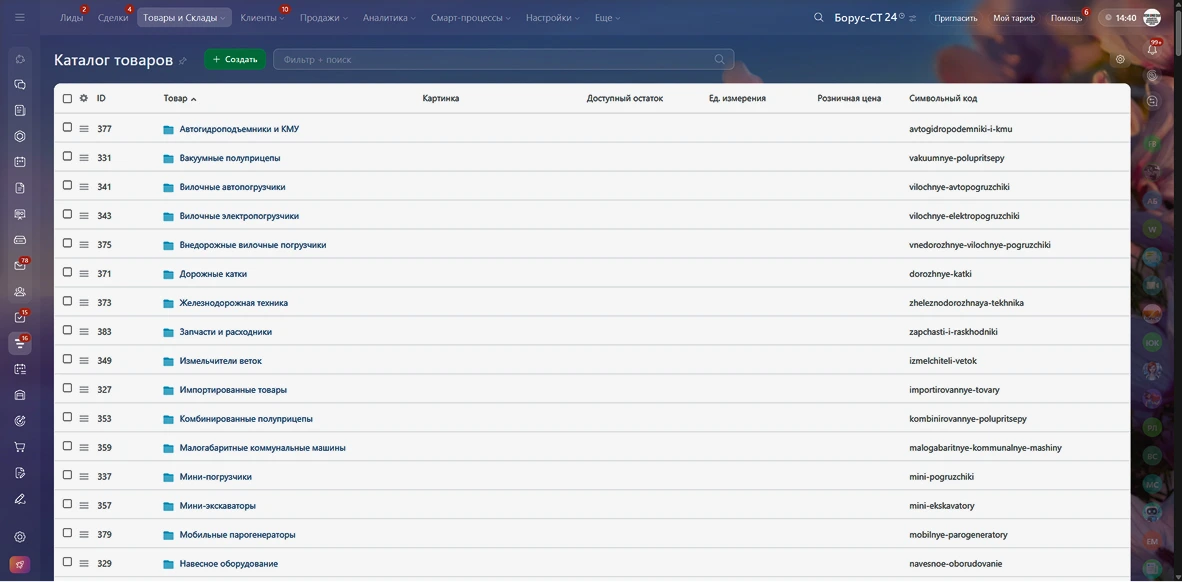Select the checkbox for row 377
1183x582 pixels.
coord(68,128)
